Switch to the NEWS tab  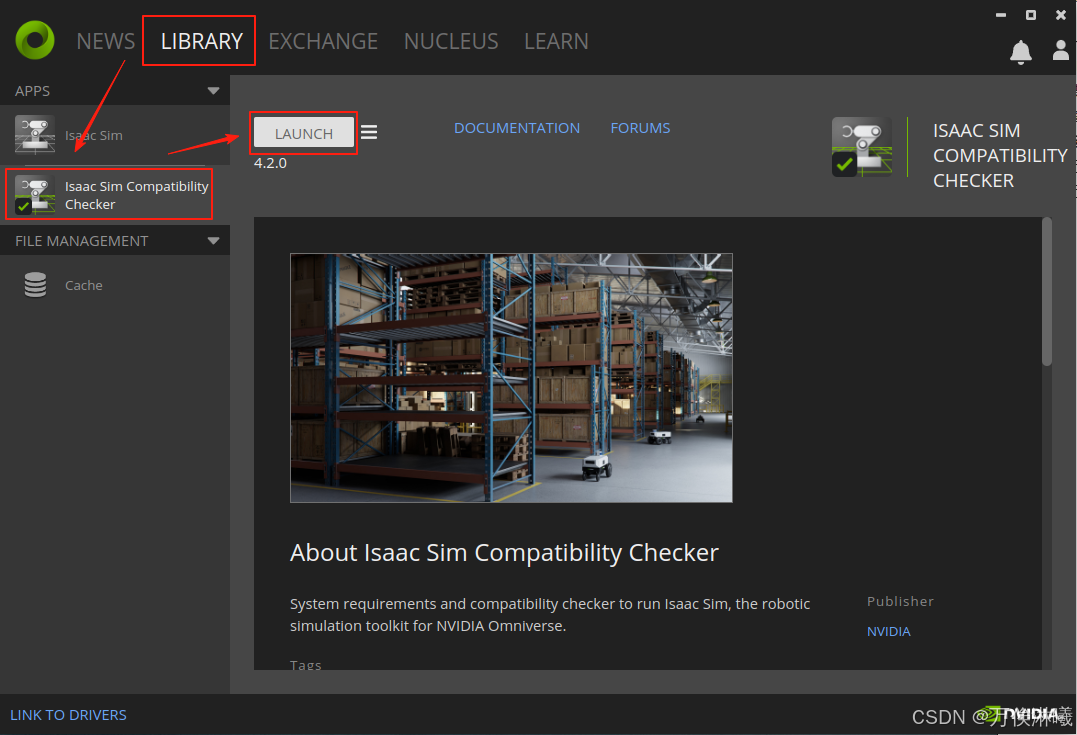coord(105,41)
